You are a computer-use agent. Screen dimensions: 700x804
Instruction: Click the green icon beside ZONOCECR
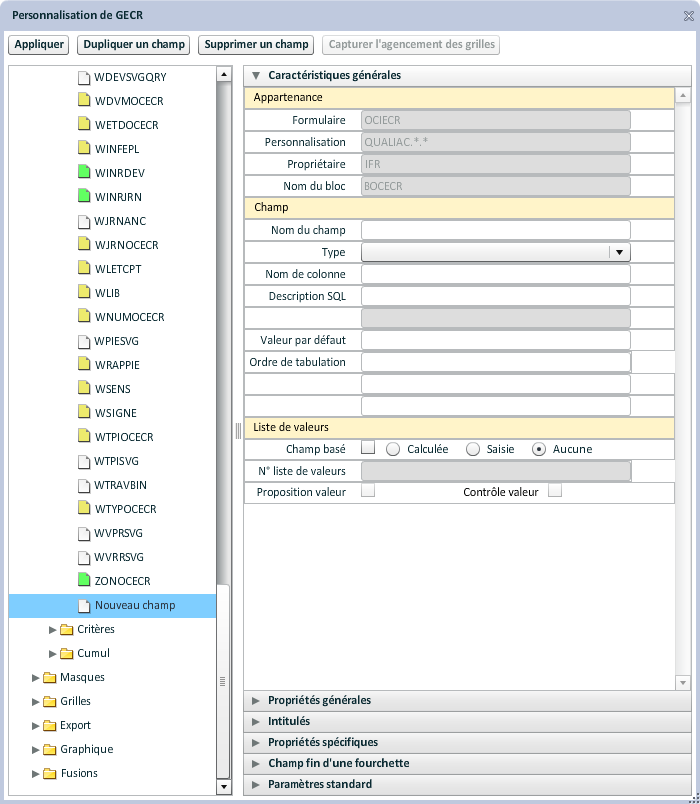pyautogui.click(x=85, y=581)
